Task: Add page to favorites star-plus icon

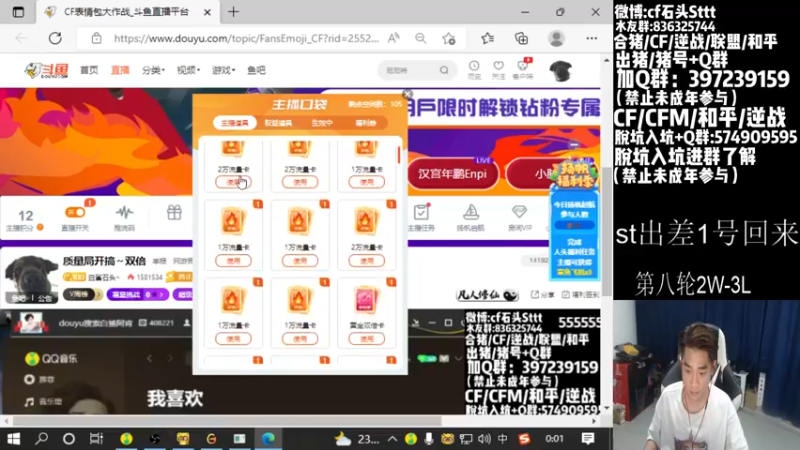Action: [449, 38]
